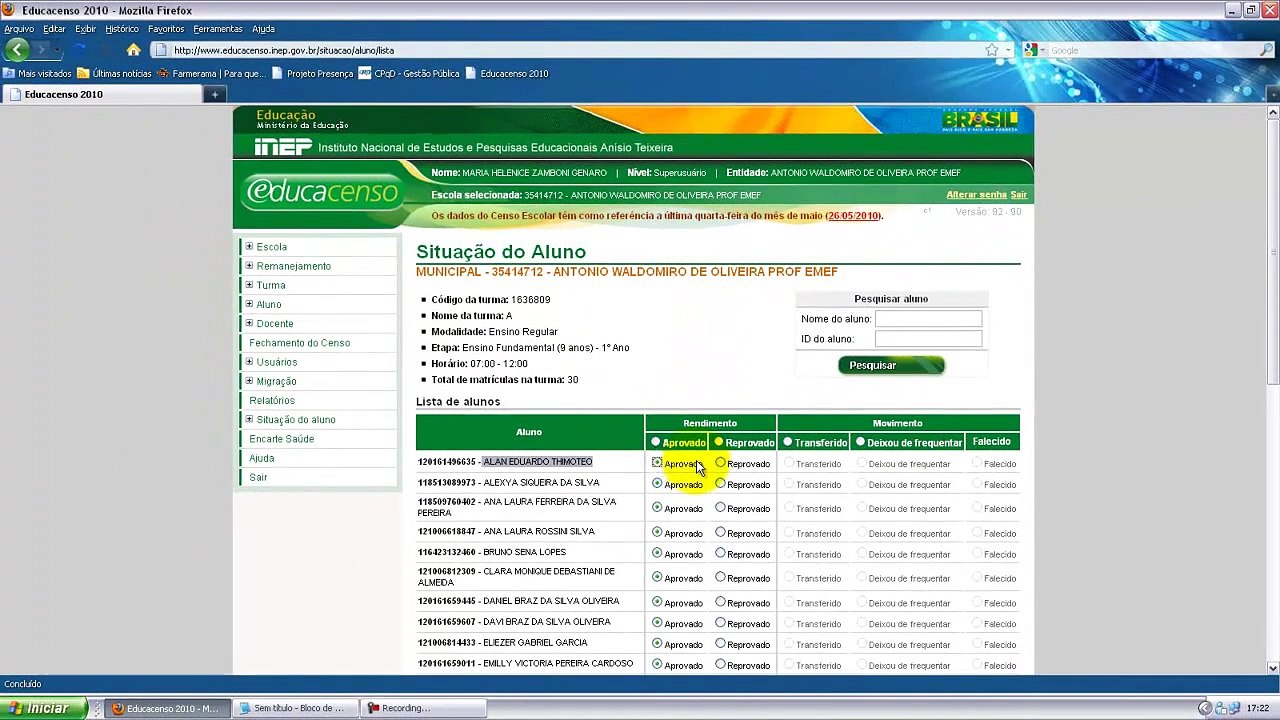This screenshot has height=720, width=1280.
Task: Mark ANA LAURA ROSSINI SILVA as Reprovado
Action: [x=720, y=532]
